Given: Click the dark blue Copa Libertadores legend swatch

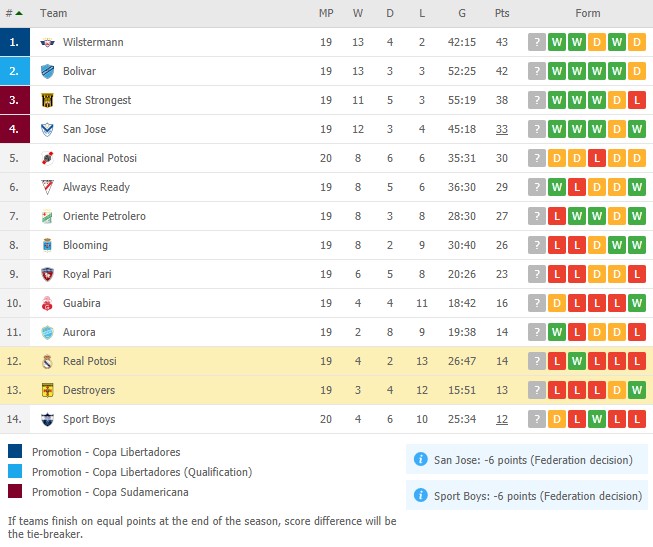Looking at the screenshot, I should point(15,451).
